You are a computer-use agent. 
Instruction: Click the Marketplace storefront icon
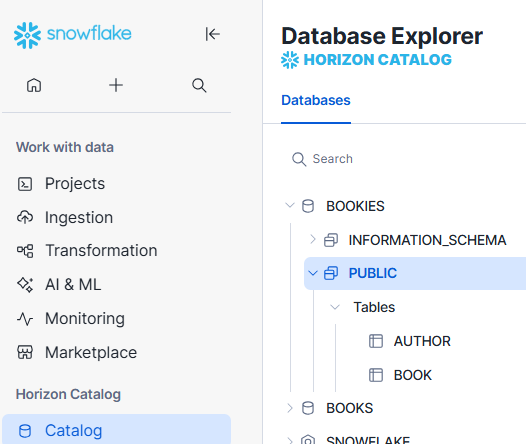tap(25, 352)
